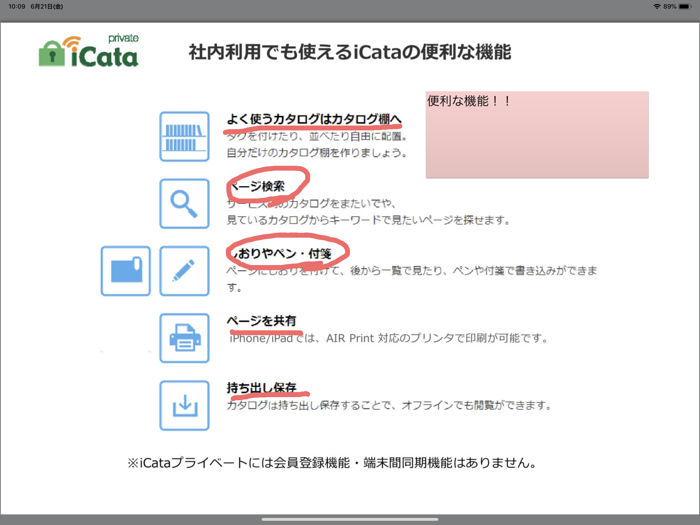Select the pink sticky note '便利な機能！！'

point(537,135)
